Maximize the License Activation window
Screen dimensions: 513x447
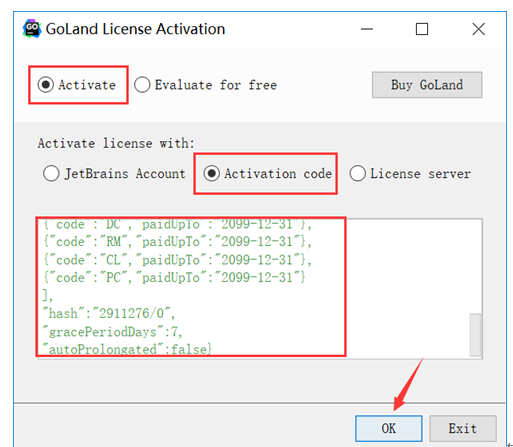[x=422, y=29]
